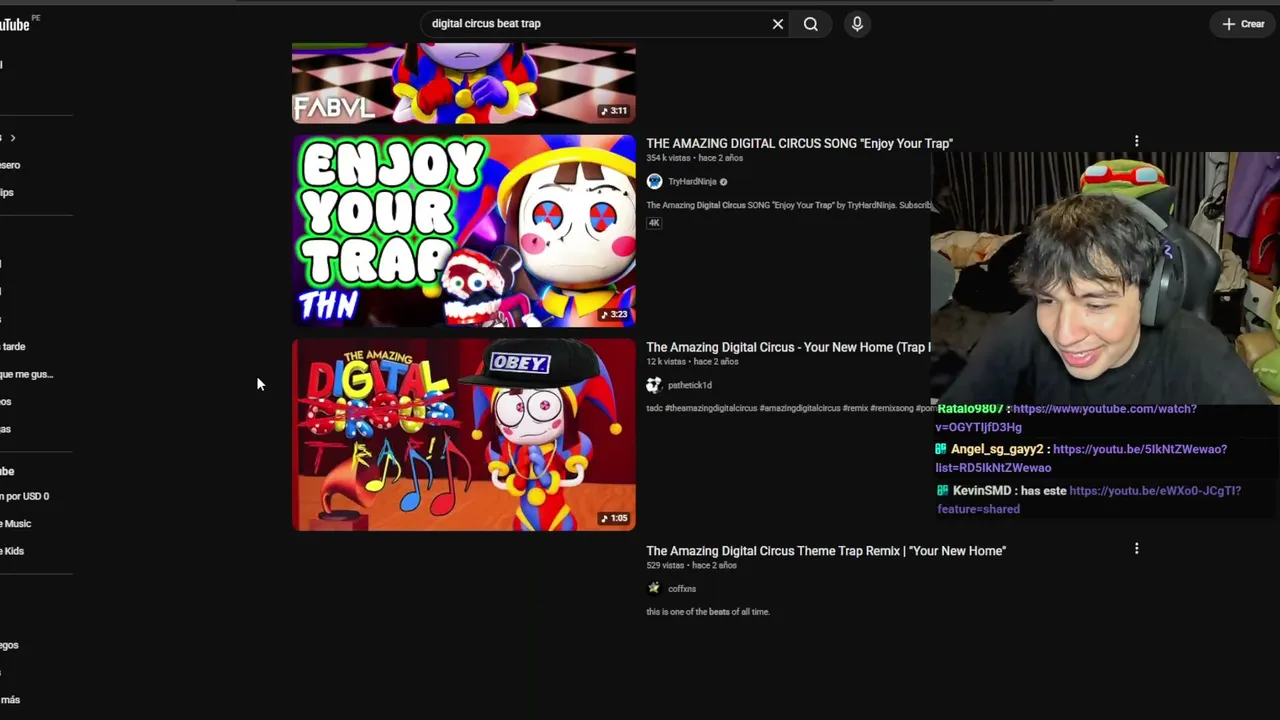The height and width of the screenshot is (720, 1280).
Task: Click the 3:23 duration badge
Action: 614,314
